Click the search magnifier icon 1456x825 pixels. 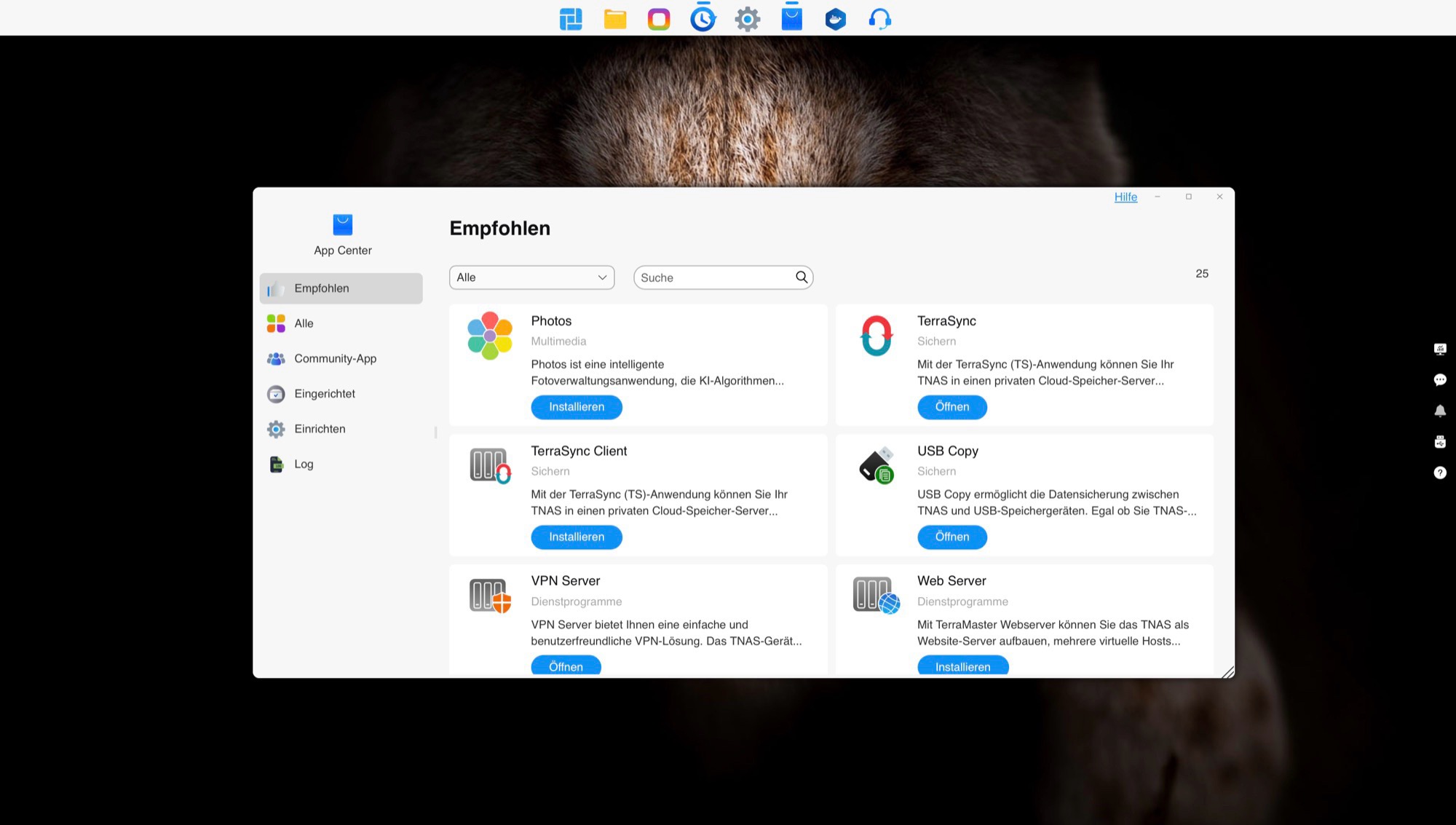tap(802, 277)
